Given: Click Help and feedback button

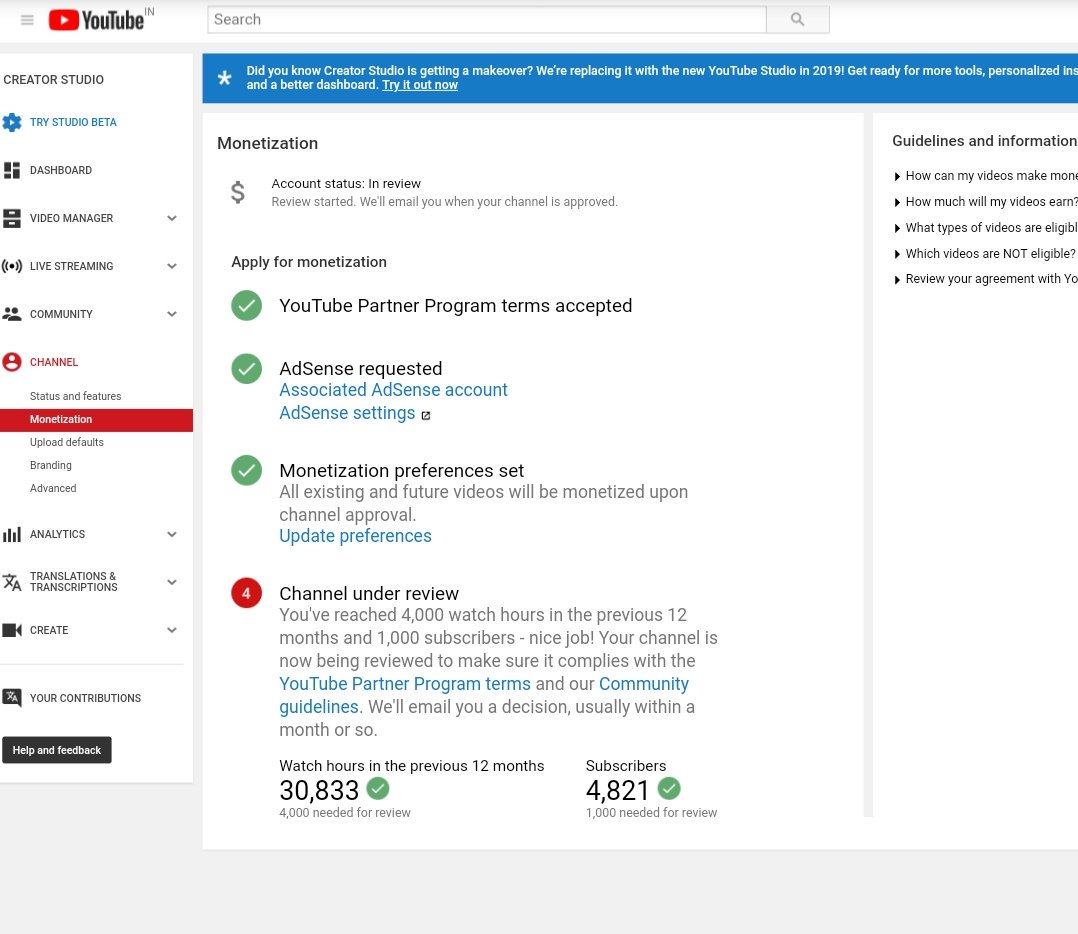Looking at the screenshot, I should coord(57,750).
